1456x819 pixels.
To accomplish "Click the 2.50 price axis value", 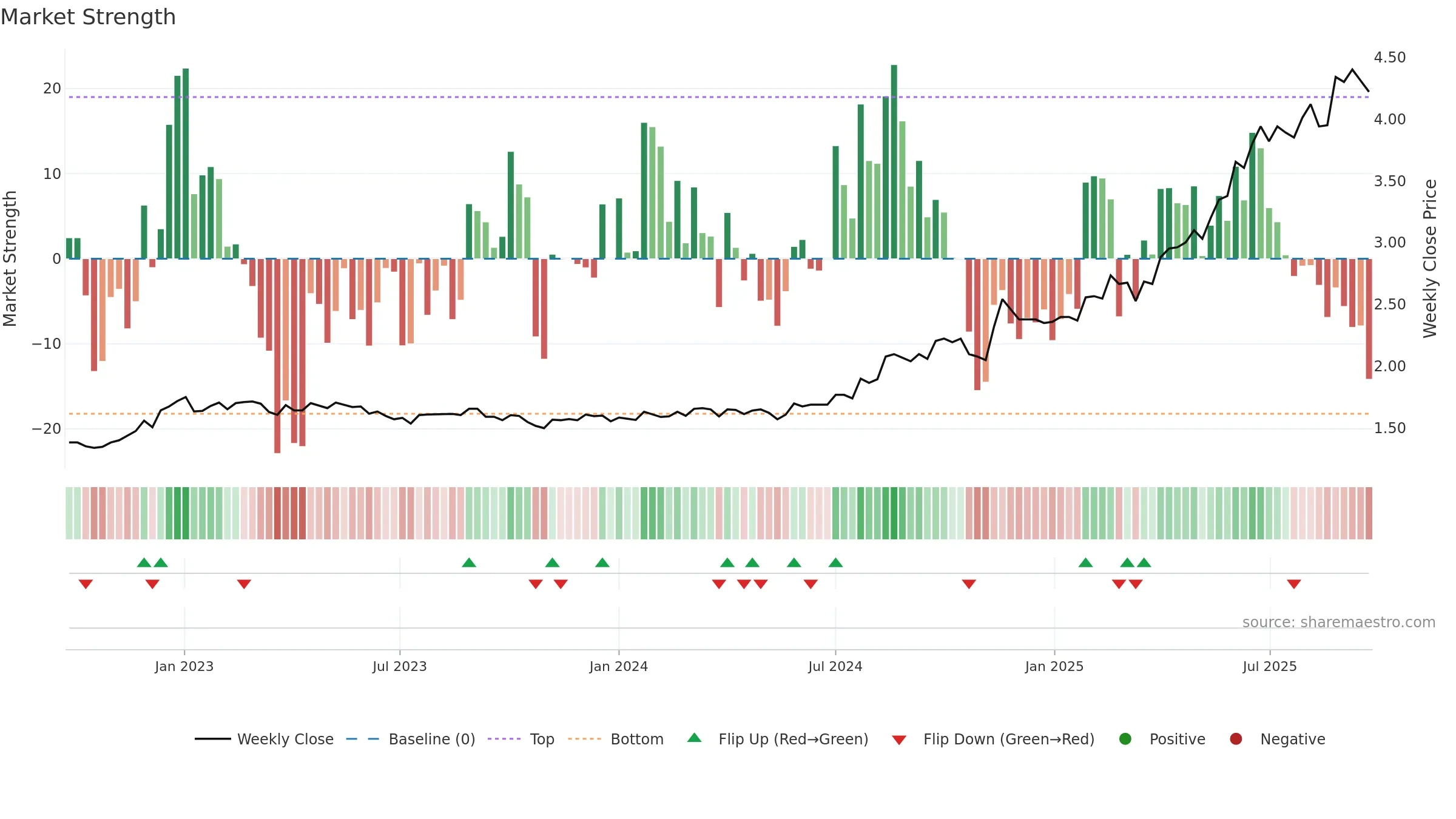I will click(1390, 305).
